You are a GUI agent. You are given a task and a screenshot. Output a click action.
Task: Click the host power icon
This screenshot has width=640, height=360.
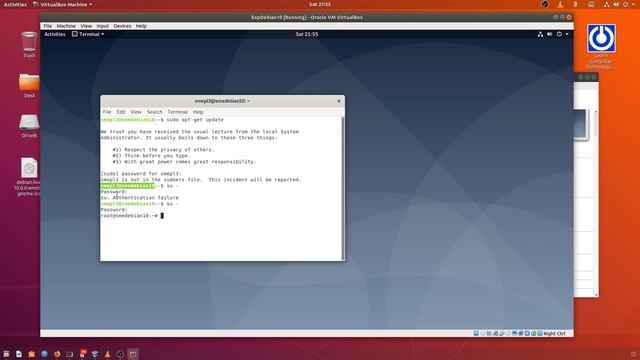(625, 4)
